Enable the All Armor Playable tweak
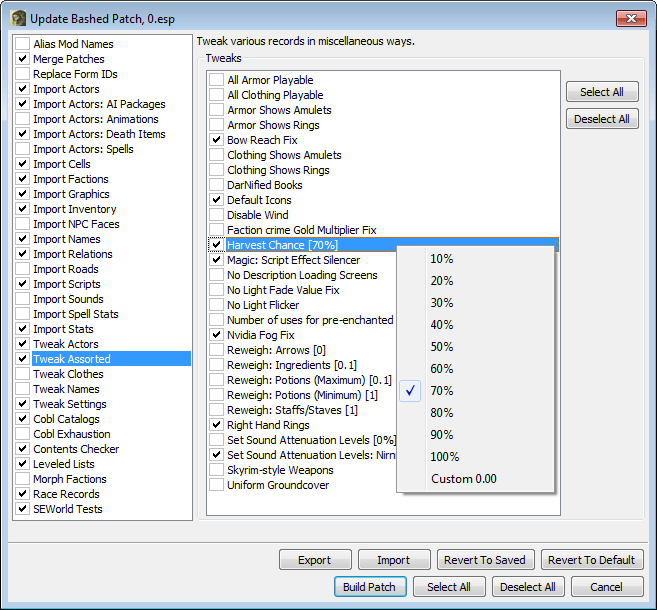657x610 pixels. (217, 80)
